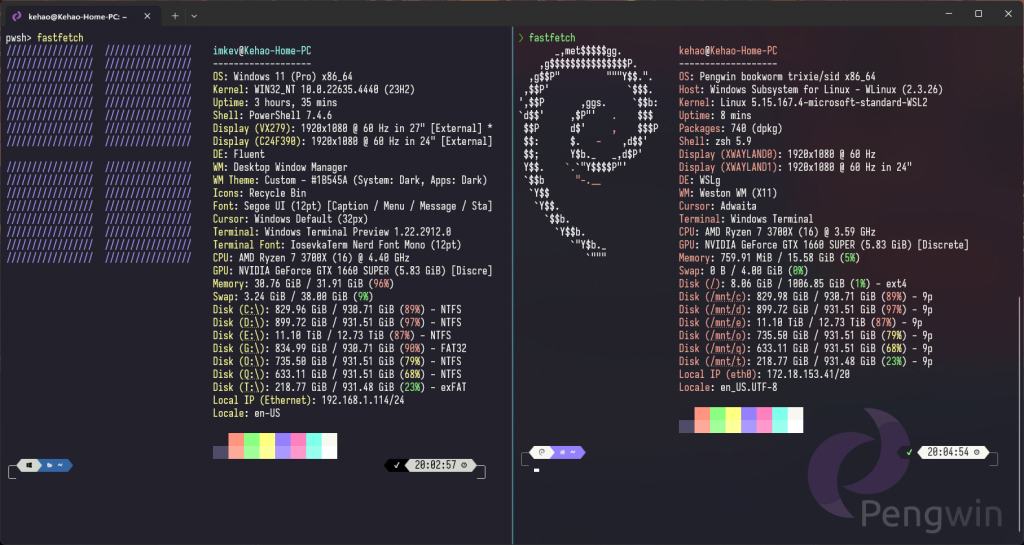Image resolution: width=1024 pixels, height=545 pixels.
Task: Expand the new tab profile dropdown
Action: (x=194, y=16)
